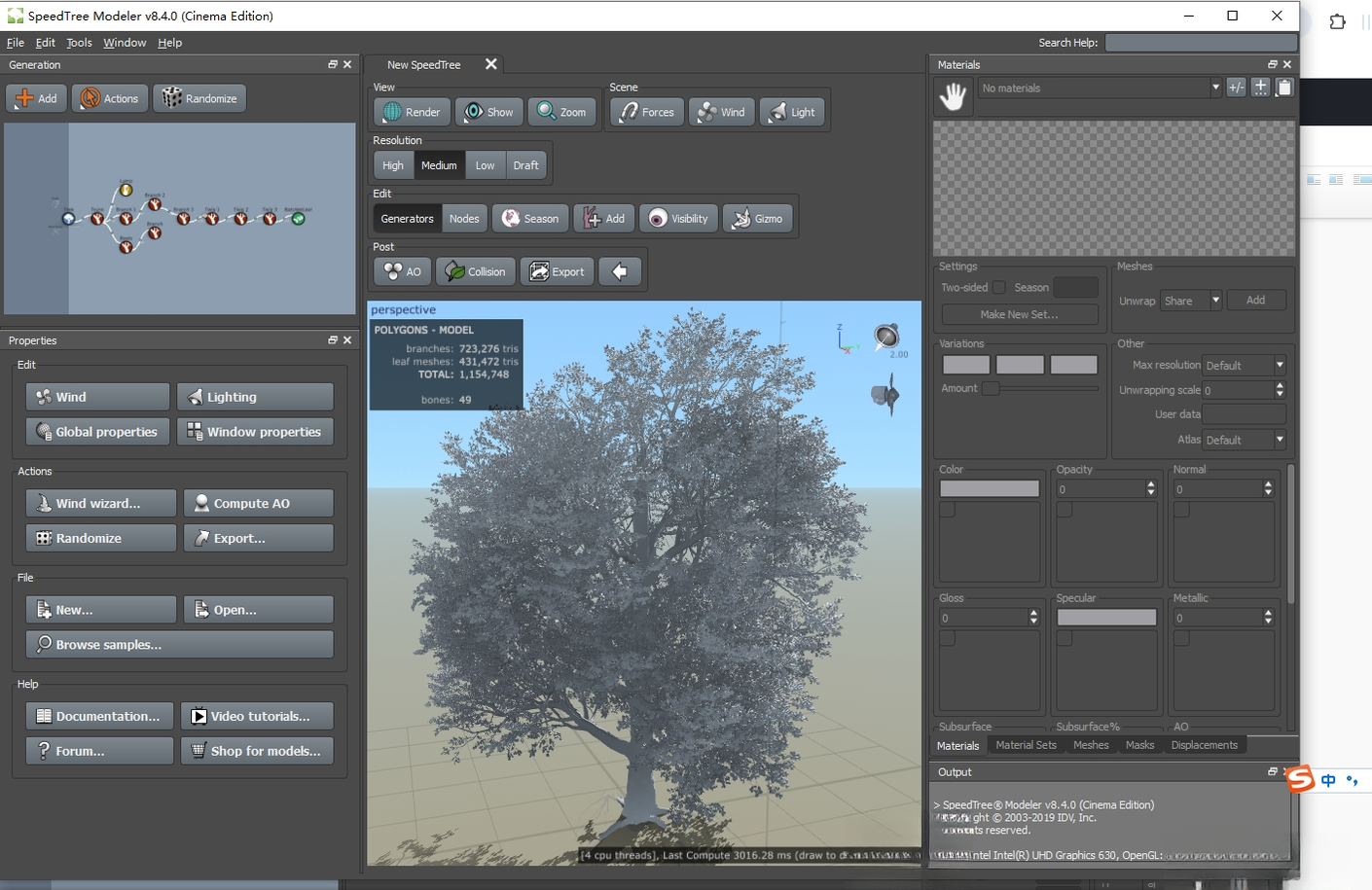The image size is (1372, 890).
Task: Open the Atlas Default dropdown
Action: [1245, 440]
